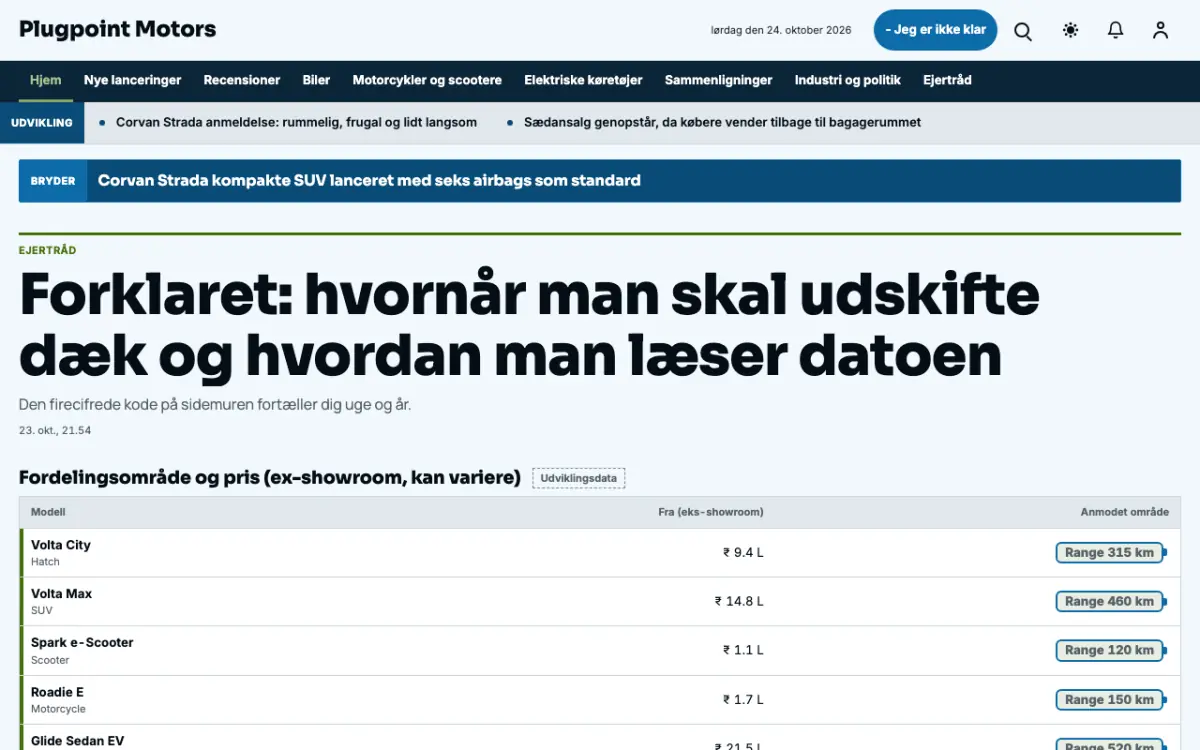Click the Range 120 km badge
1200x750 pixels.
click(1110, 650)
